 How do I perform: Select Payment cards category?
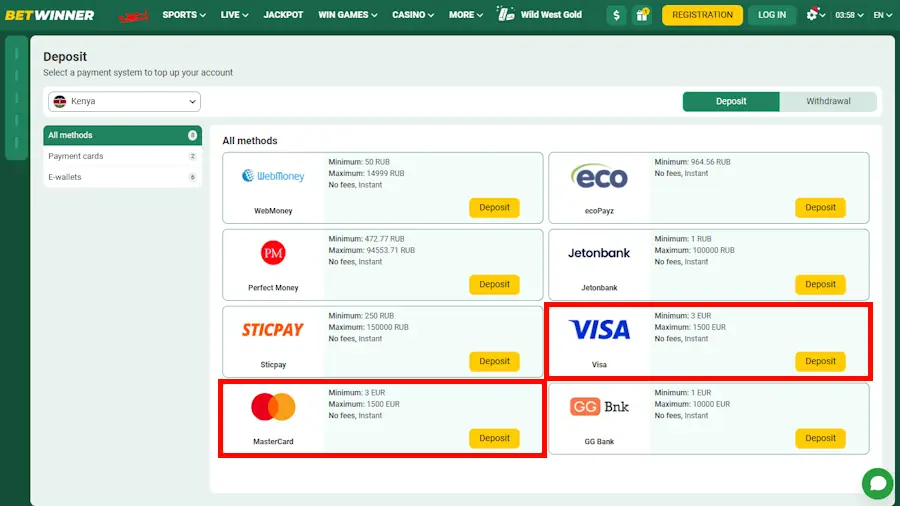coord(122,156)
